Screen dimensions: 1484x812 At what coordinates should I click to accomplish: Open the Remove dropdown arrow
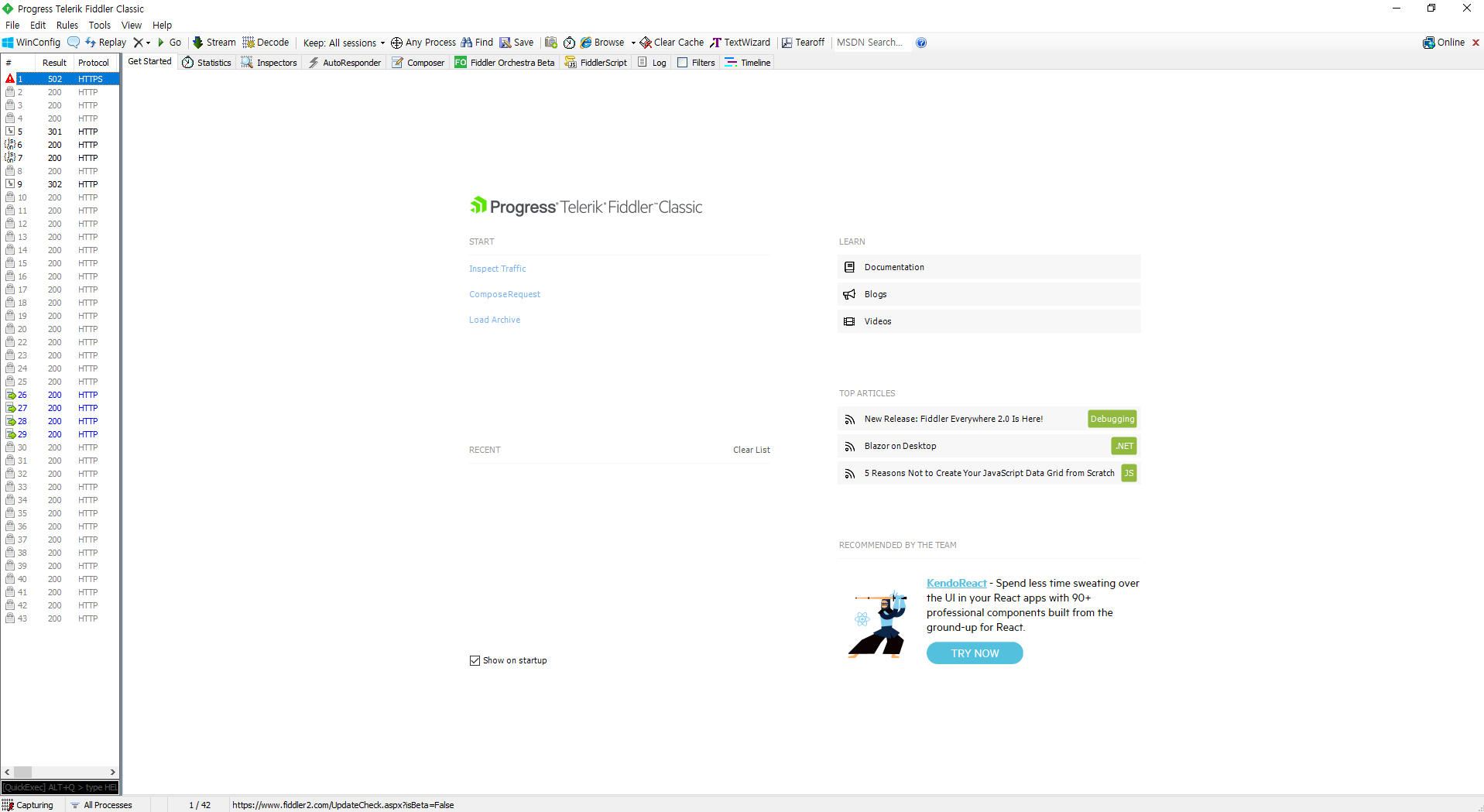coord(148,43)
